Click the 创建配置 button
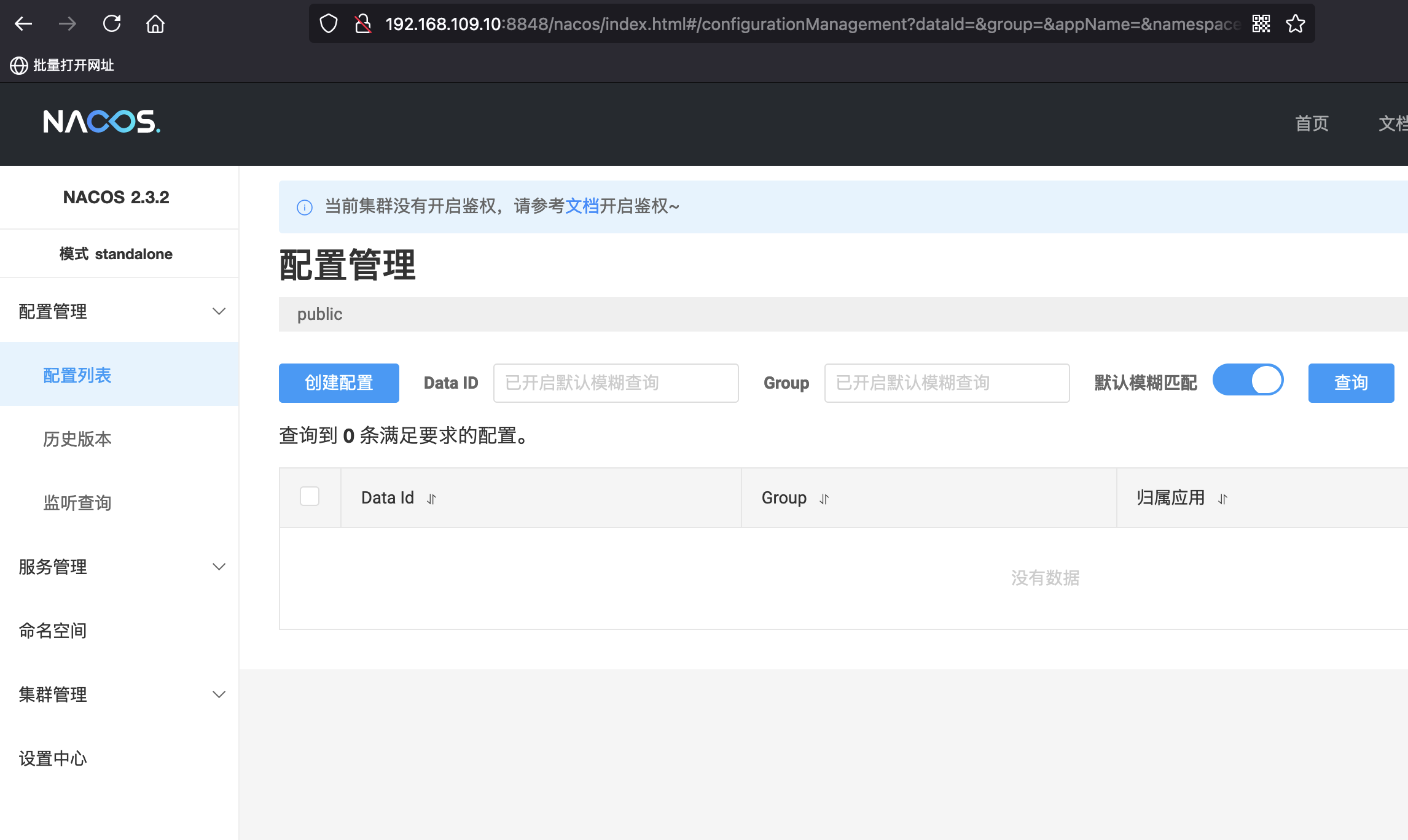This screenshot has height=840, width=1408. coord(338,383)
